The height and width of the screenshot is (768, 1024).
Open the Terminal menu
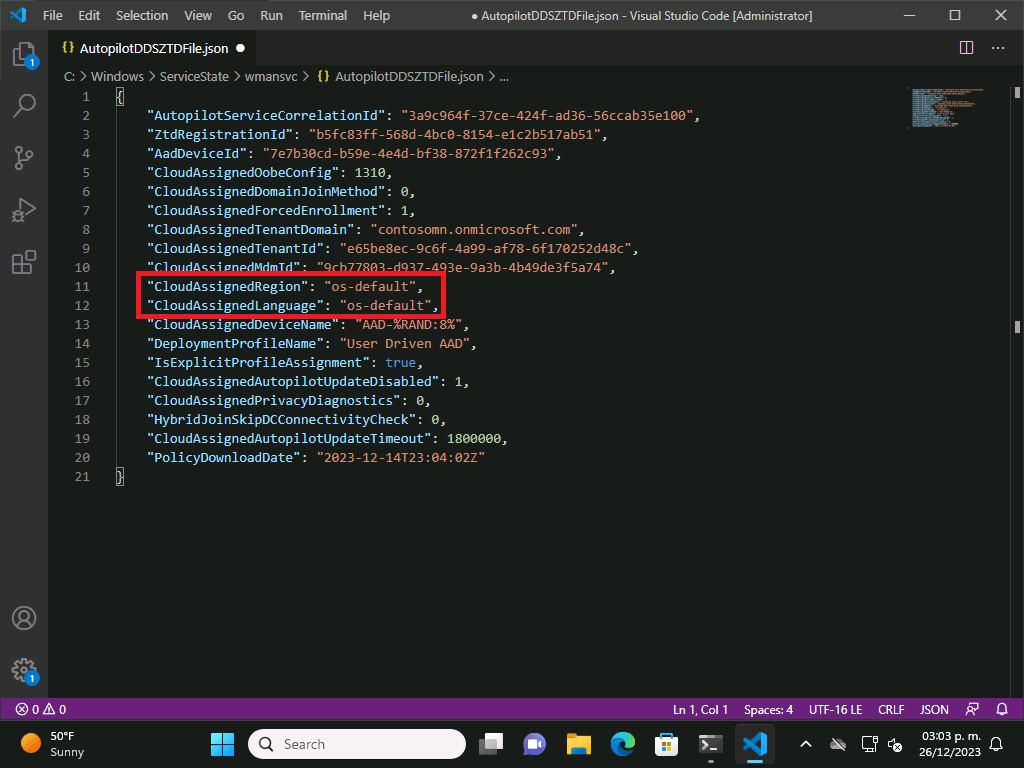point(323,15)
